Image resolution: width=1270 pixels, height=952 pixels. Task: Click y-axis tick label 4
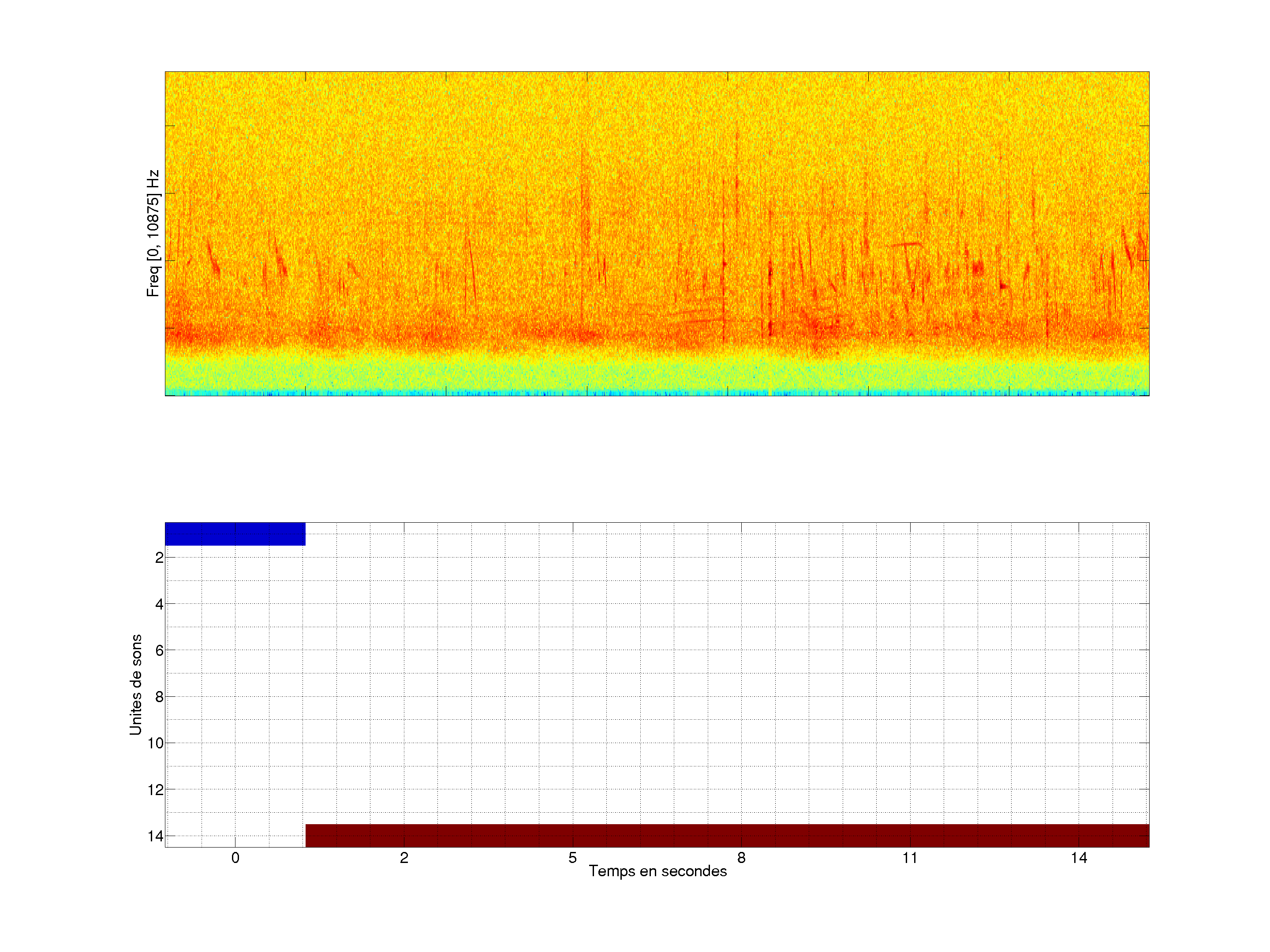coord(159,604)
